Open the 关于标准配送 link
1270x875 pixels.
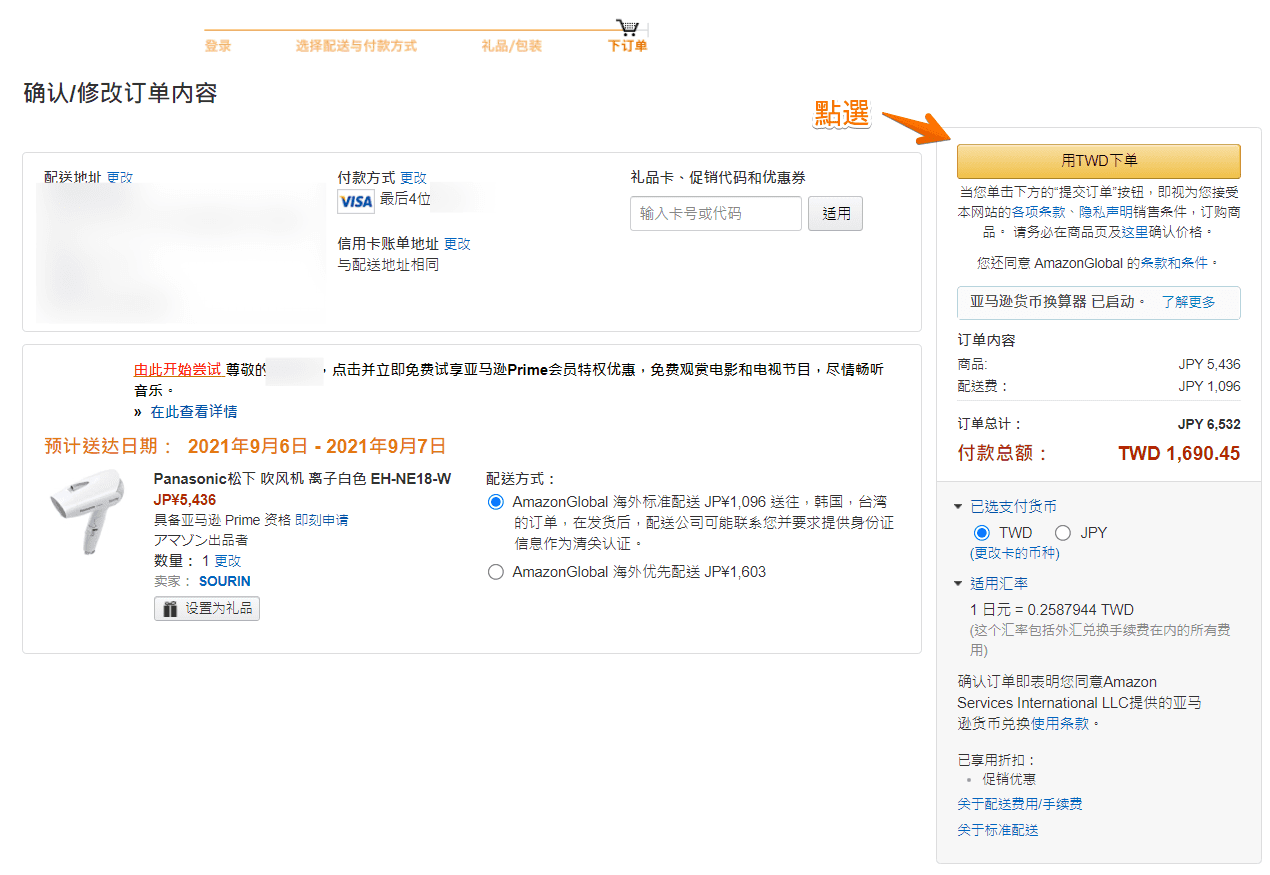coord(998,830)
